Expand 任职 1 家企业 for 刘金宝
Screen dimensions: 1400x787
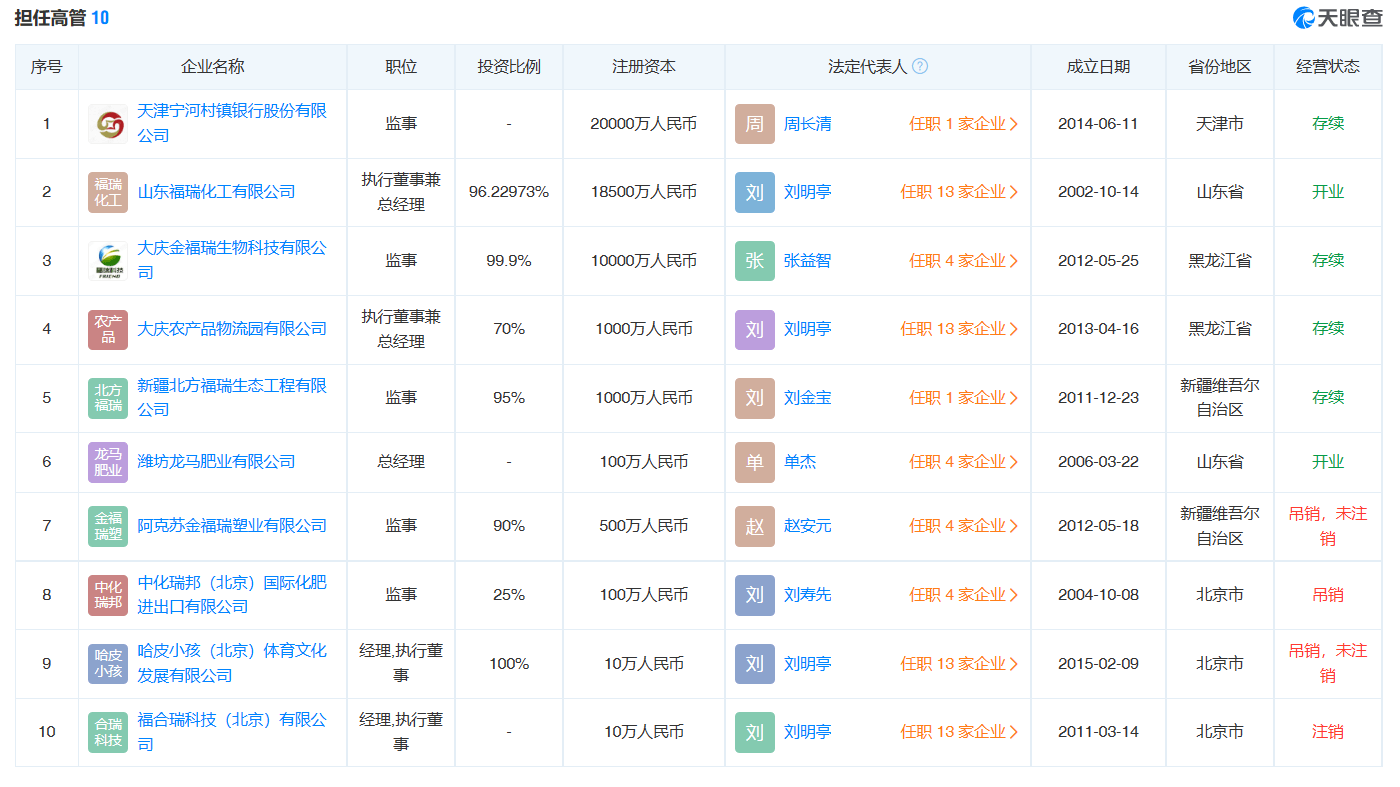click(964, 398)
